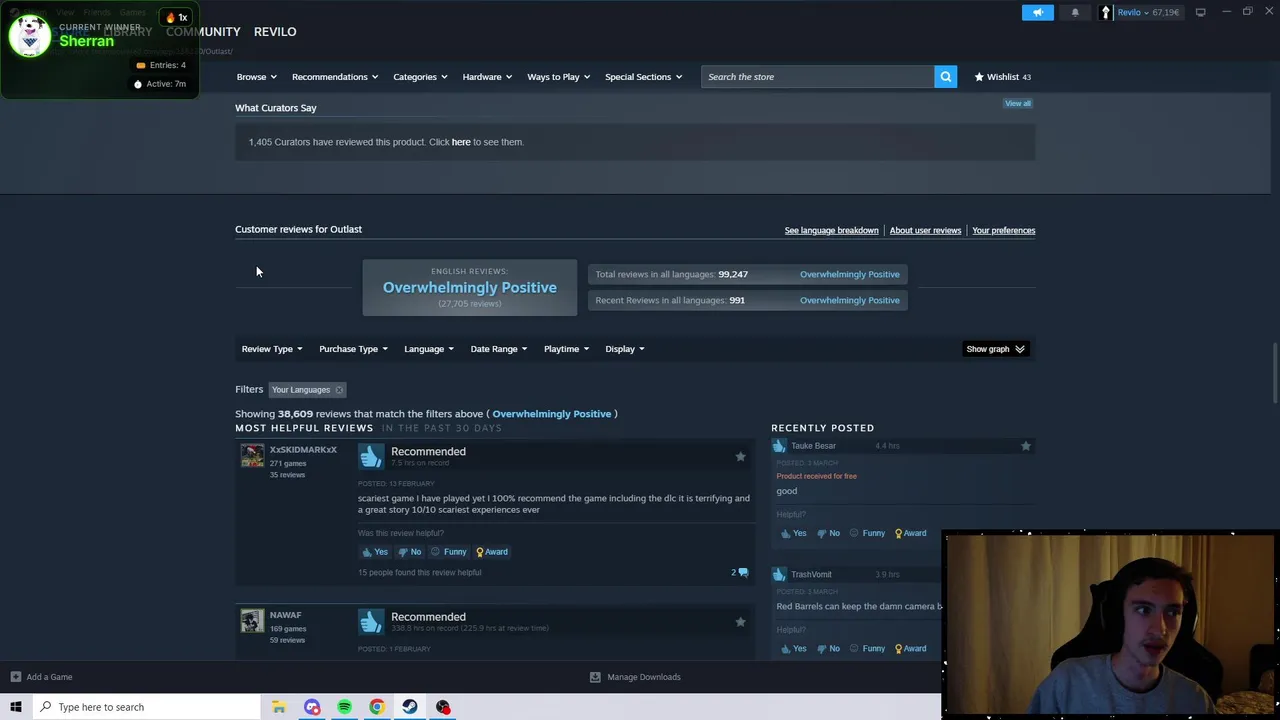This screenshot has height=720, width=1280.
Task: Open notifications bell in Steam header
Action: tap(1075, 12)
